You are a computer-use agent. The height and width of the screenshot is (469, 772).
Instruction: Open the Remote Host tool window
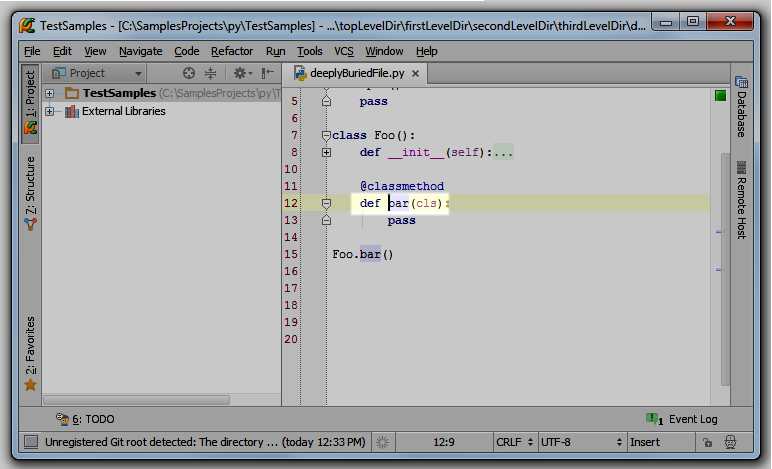pos(741,200)
